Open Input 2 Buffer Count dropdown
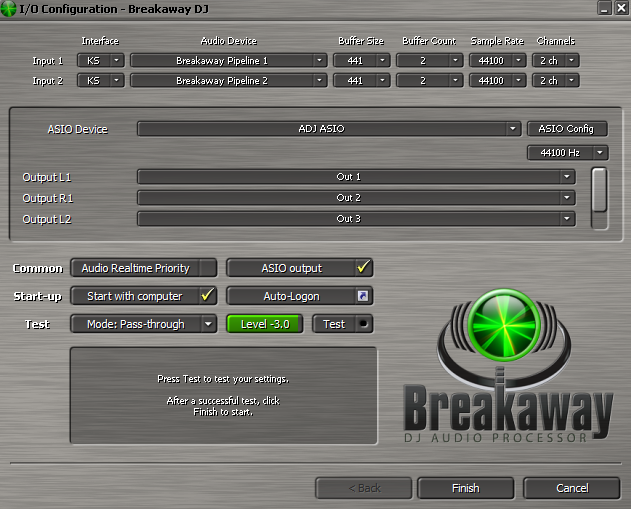The height and width of the screenshot is (509, 631). coord(429,80)
